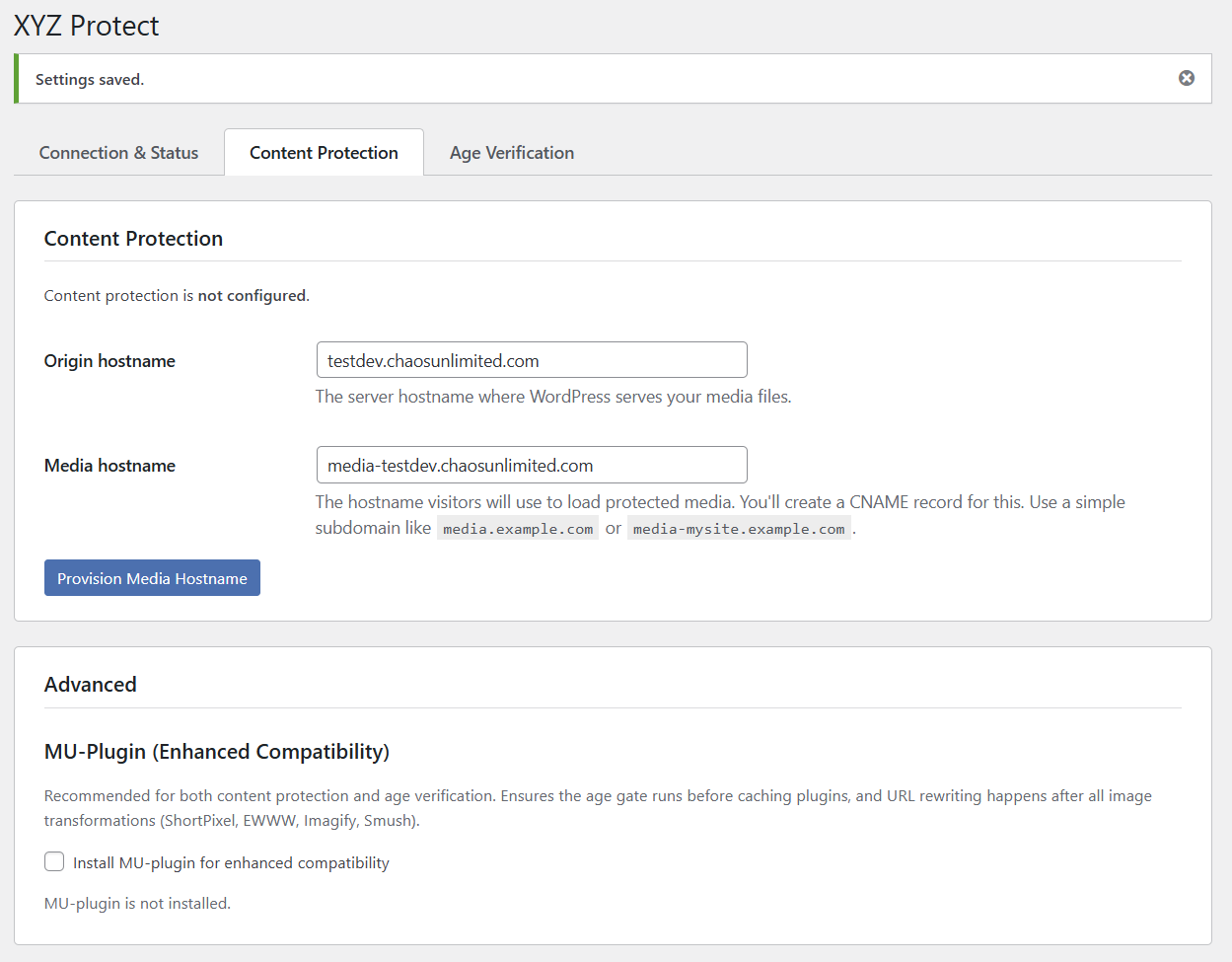Enable the MU-plugin enhanced compatibility checkbox
Screen dimensions: 1232x962
click(54, 861)
